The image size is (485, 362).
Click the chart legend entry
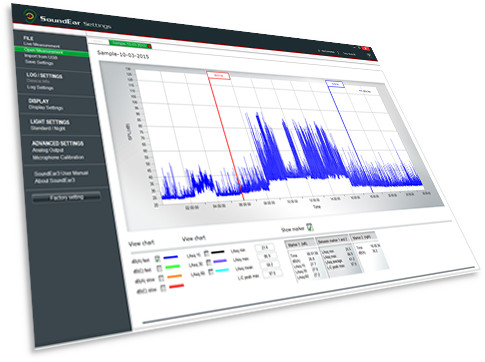click(x=366, y=91)
